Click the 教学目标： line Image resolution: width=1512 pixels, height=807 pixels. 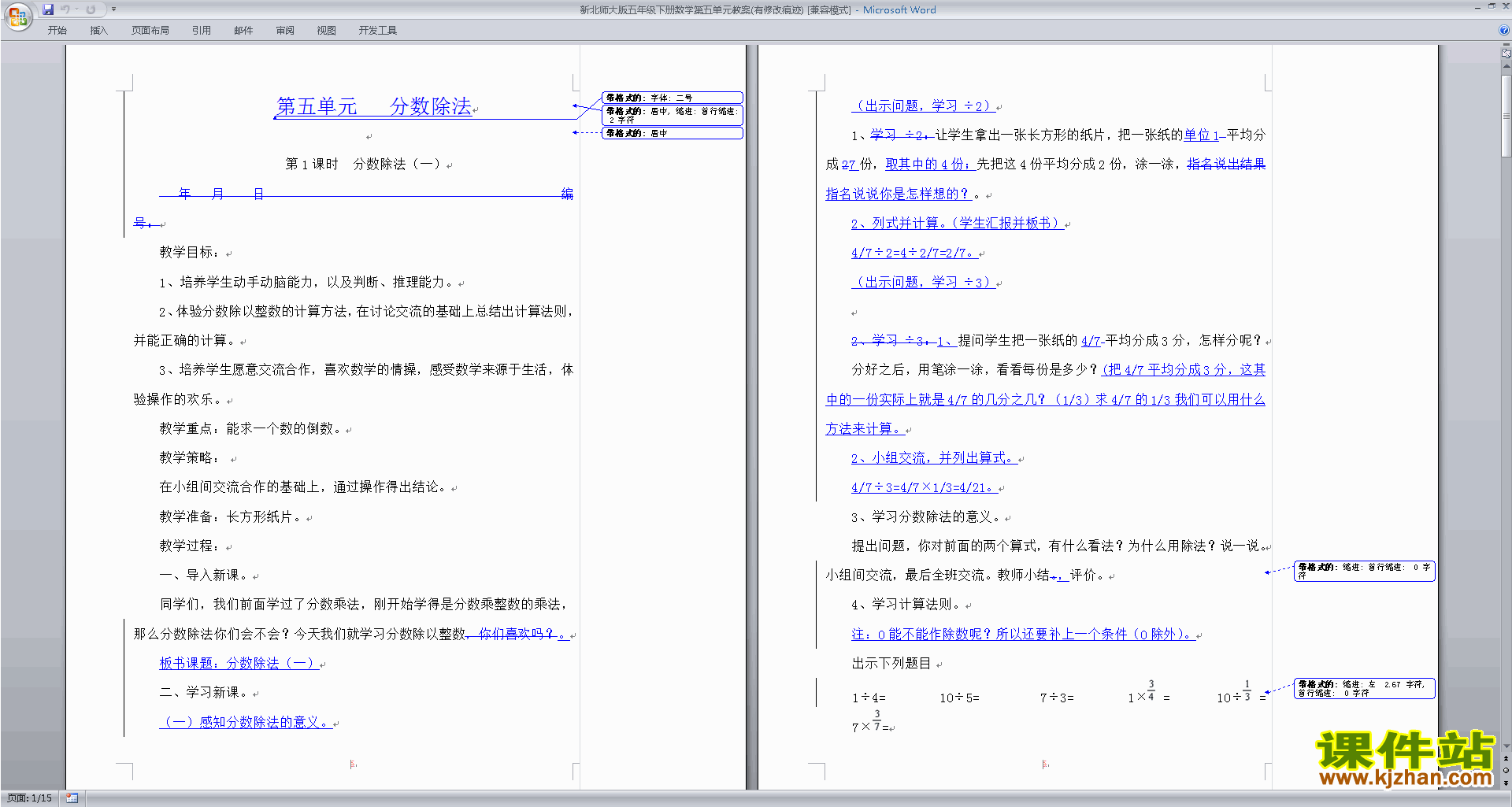click(x=190, y=253)
